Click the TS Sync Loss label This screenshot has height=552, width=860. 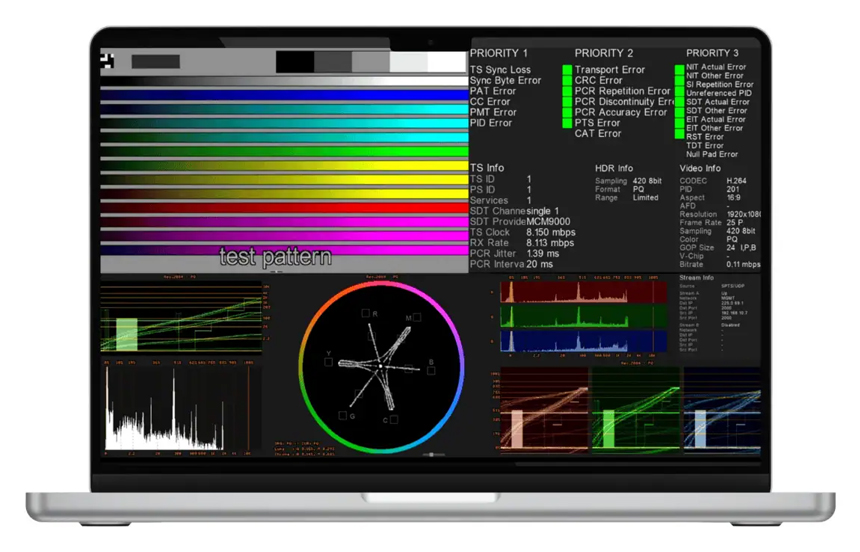click(x=500, y=70)
